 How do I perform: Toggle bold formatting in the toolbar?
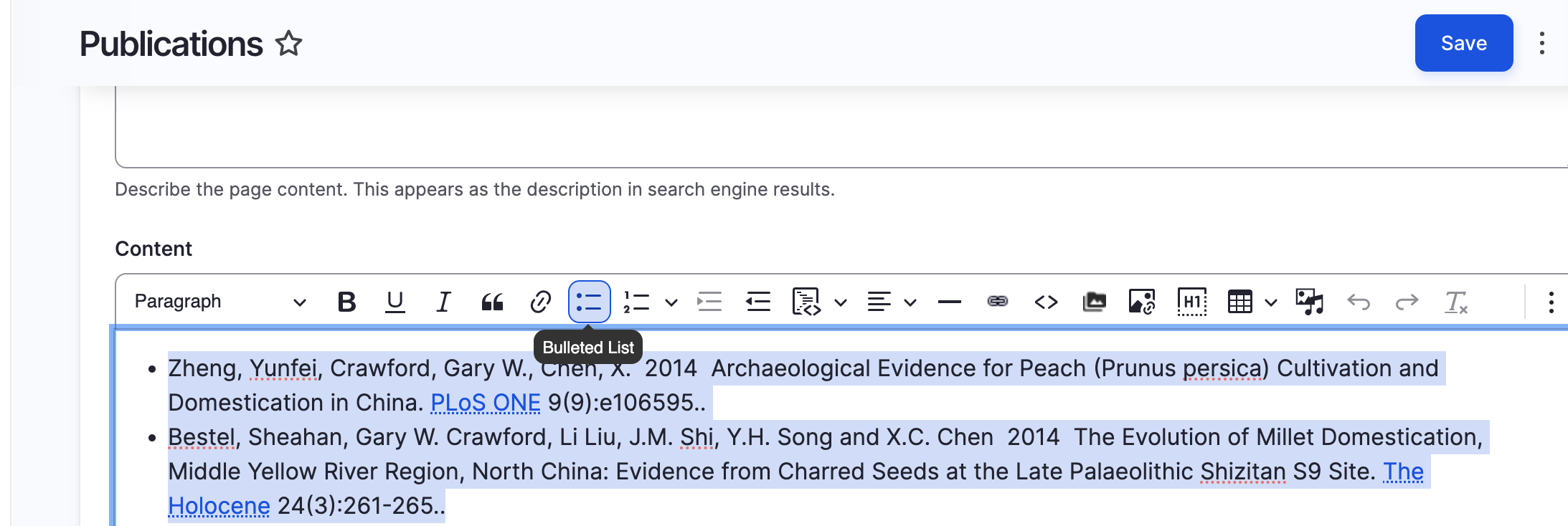(x=346, y=302)
